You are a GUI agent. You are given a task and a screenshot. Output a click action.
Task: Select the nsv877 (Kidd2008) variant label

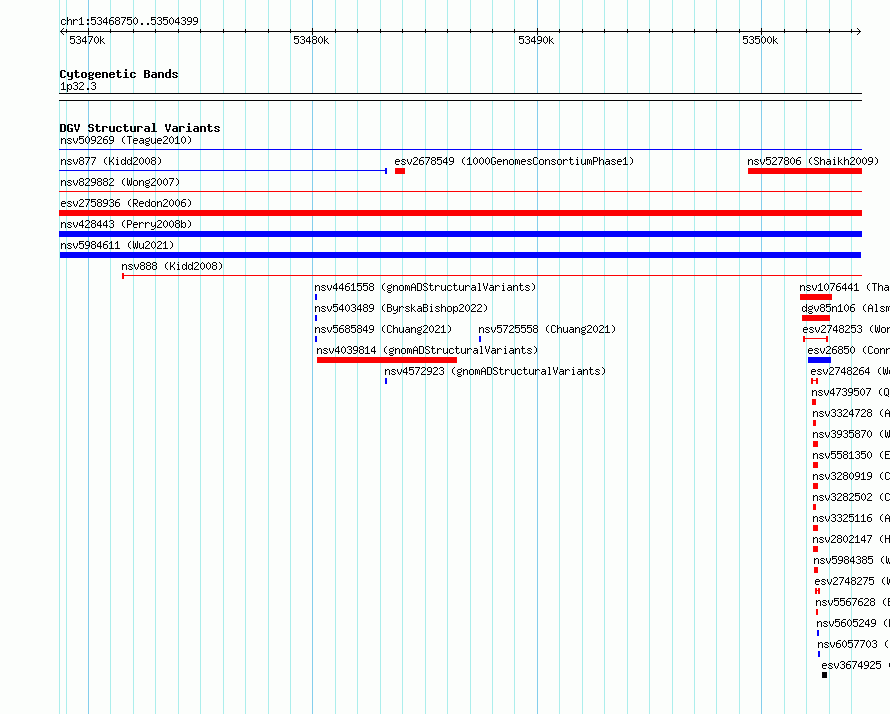(x=111, y=161)
